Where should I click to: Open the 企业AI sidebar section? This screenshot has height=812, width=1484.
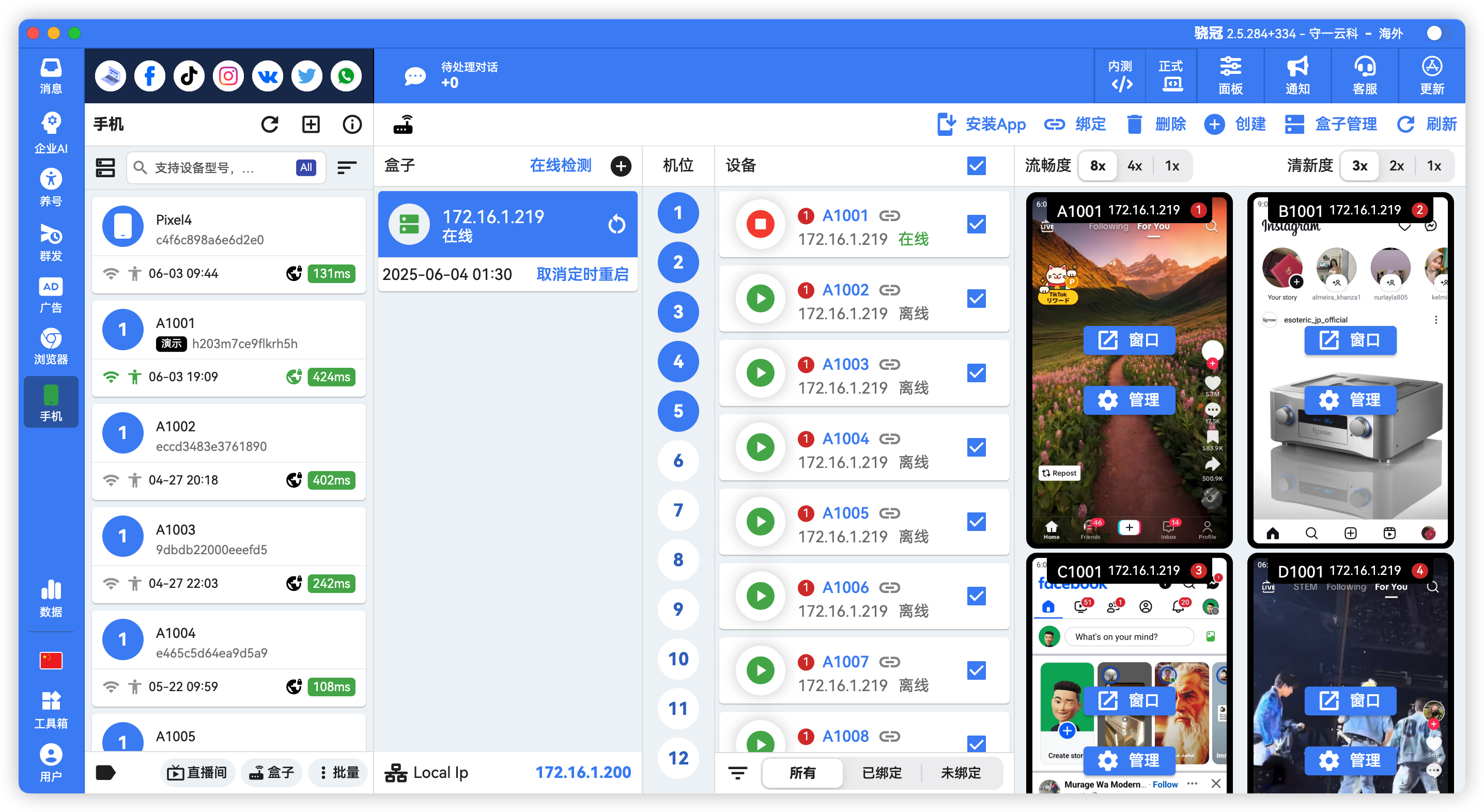(51, 133)
